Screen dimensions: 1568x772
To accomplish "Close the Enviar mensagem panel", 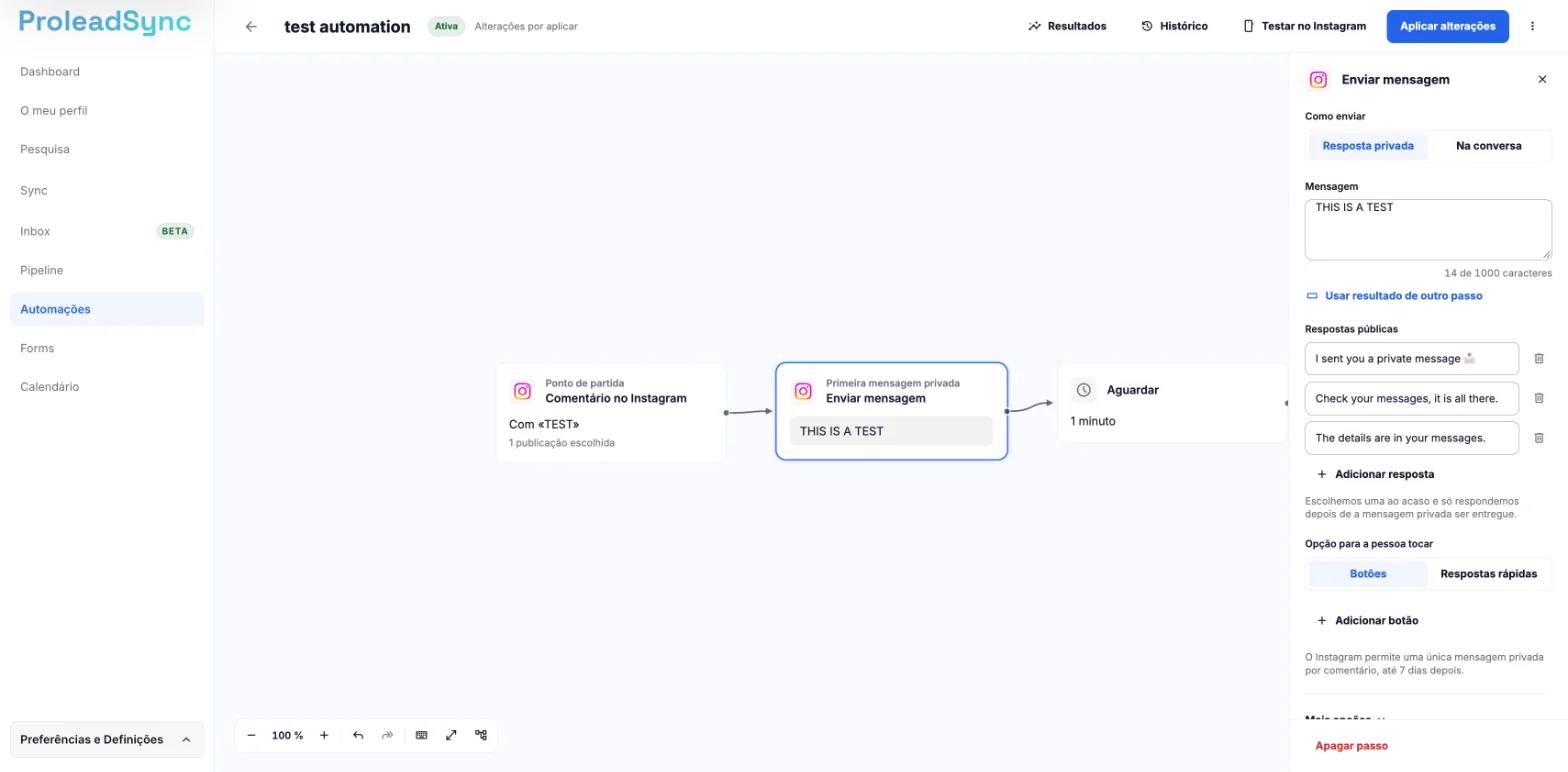I will (1542, 79).
